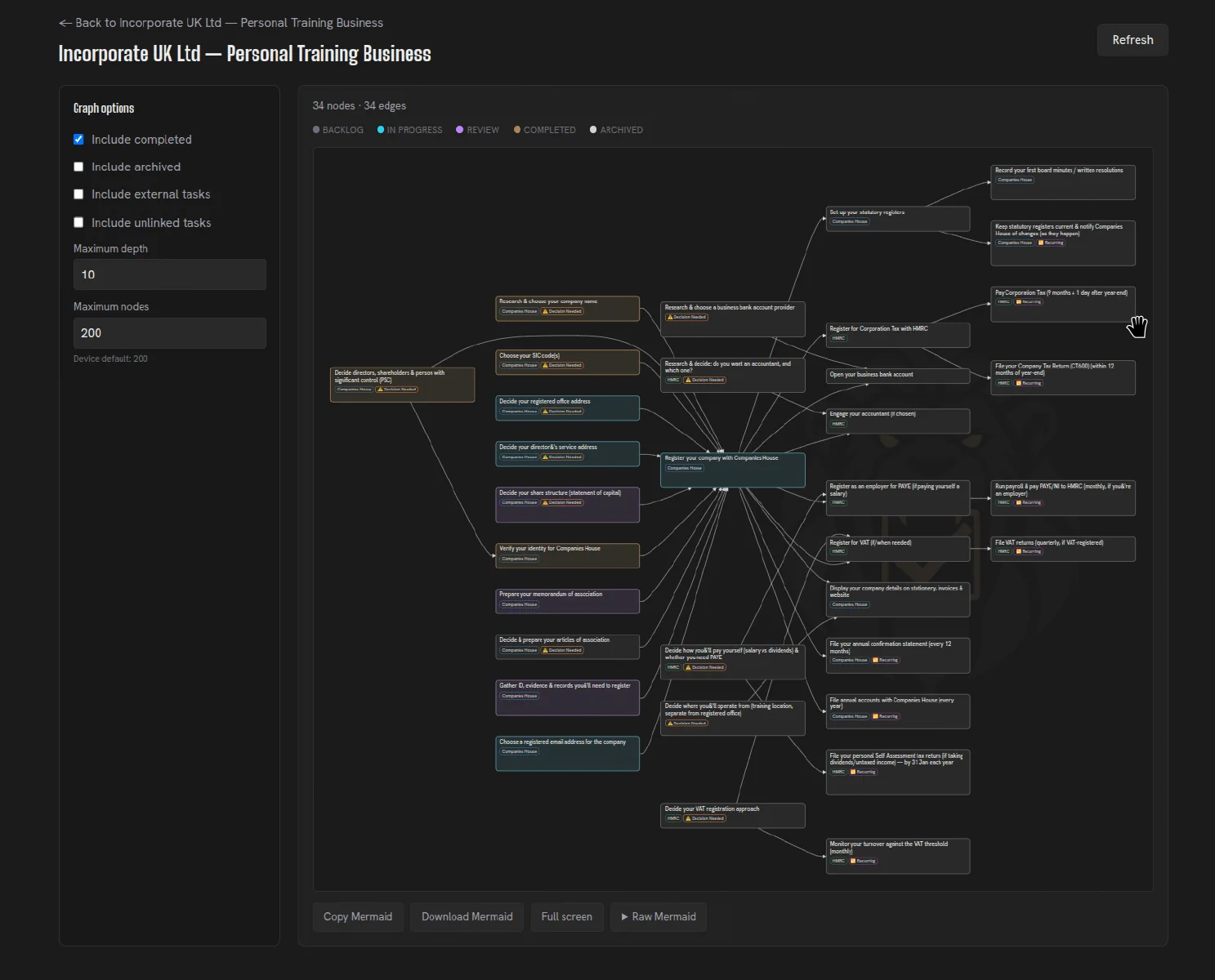Select the File your Company Tax Return (CT600) node
1215x980 pixels.
tap(1063, 377)
